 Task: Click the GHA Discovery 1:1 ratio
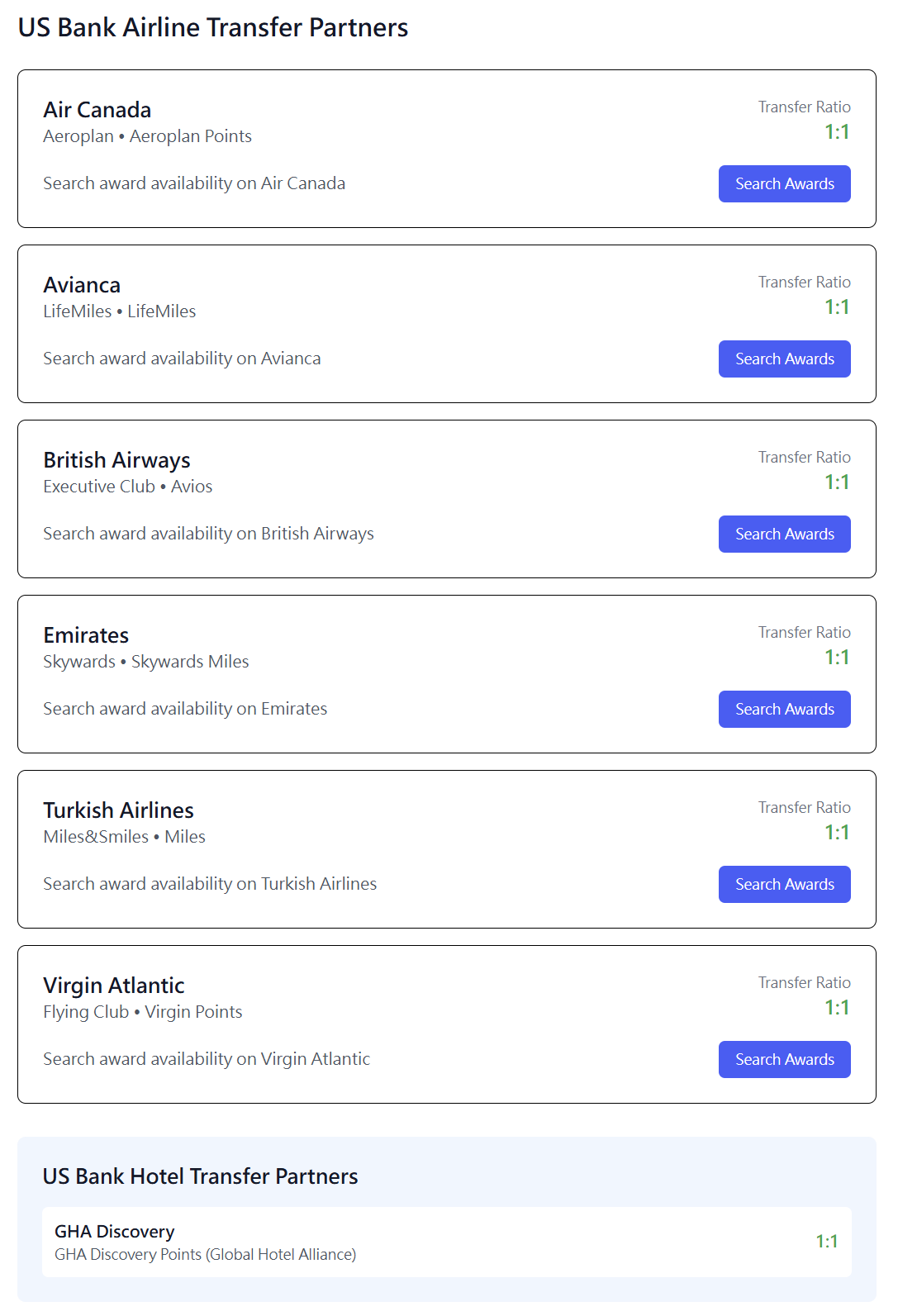click(826, 1242)
